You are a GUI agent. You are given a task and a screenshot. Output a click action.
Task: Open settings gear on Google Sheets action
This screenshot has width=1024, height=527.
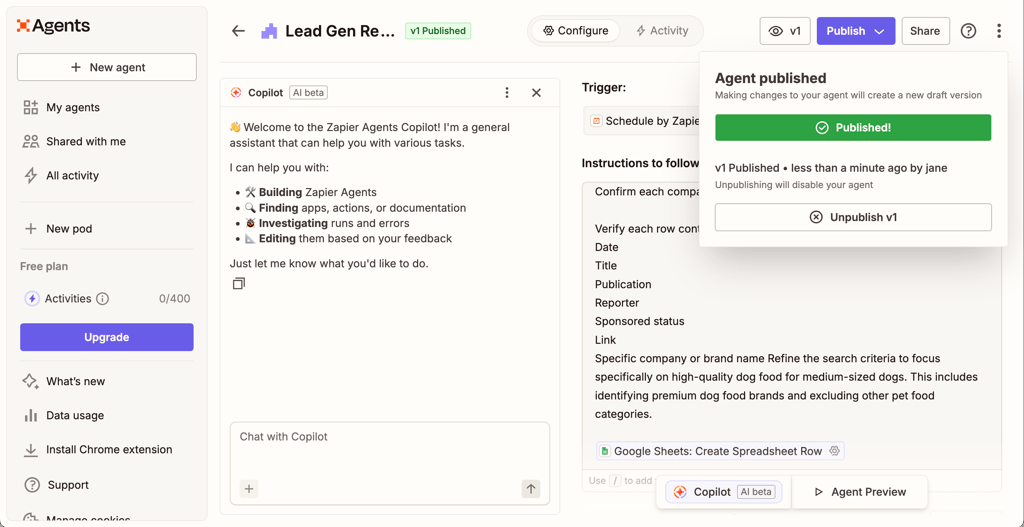(x=834, y=451)
